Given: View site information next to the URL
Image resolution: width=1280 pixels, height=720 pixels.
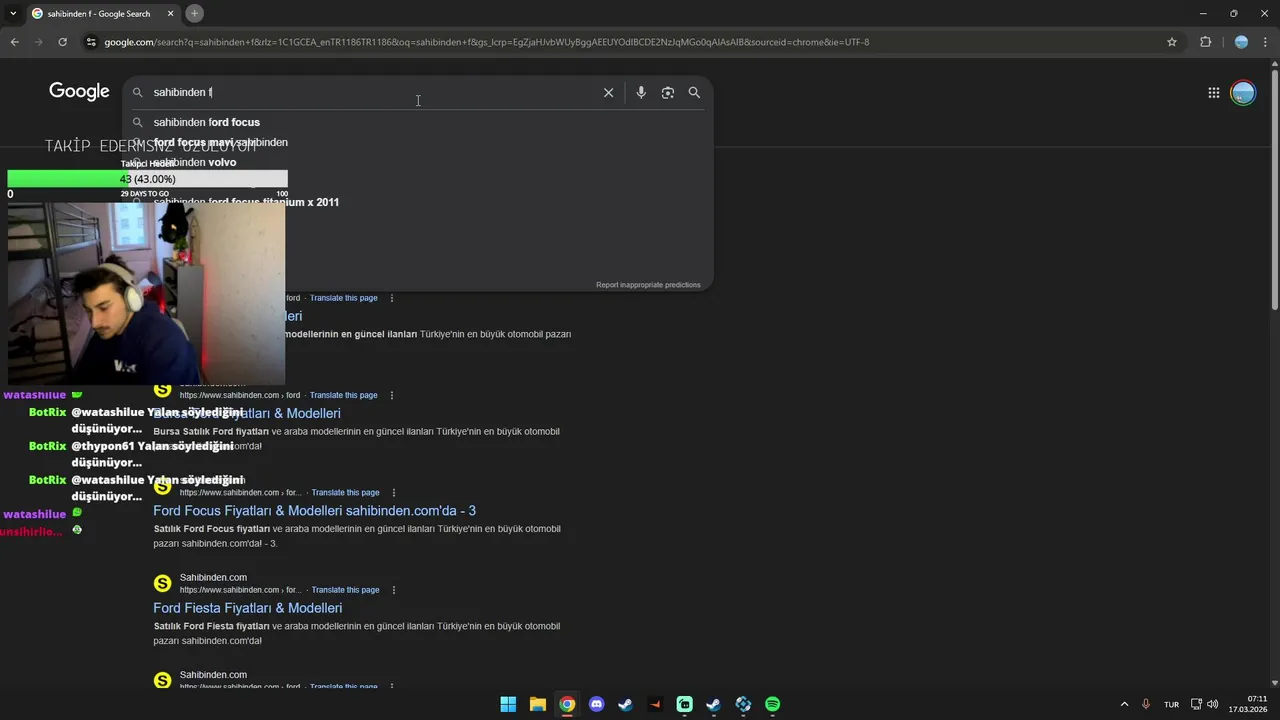Looking at the screenshot, I should click(x=91, y=42).
